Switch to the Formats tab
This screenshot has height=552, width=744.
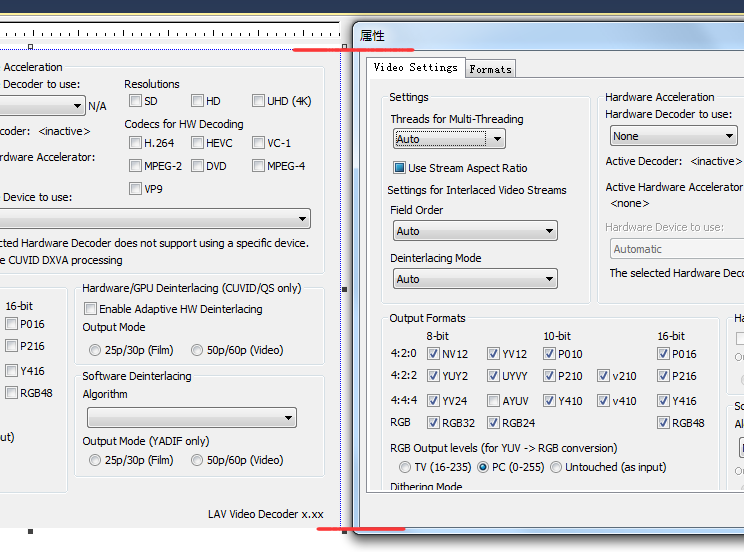click(490, 69)
